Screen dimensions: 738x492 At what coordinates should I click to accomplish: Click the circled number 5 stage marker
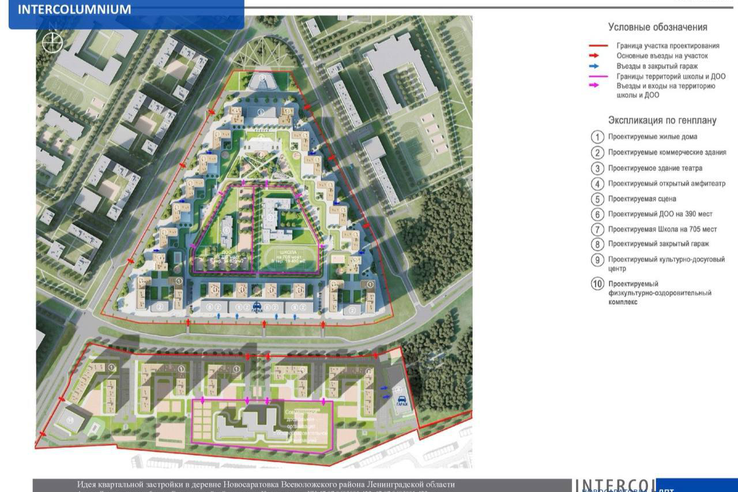597,199
